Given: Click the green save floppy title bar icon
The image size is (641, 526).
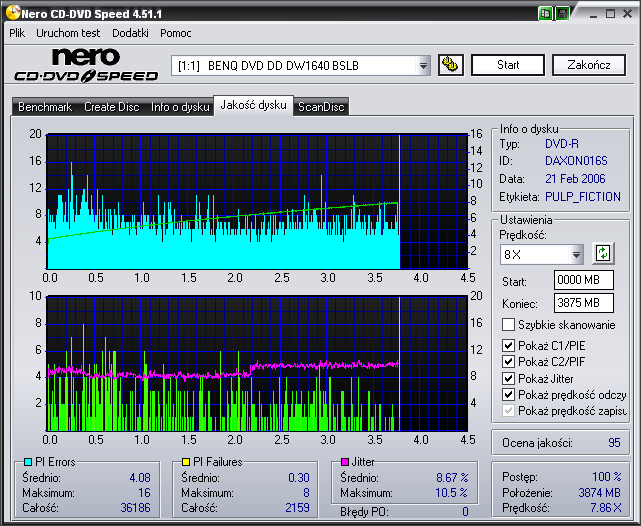Looking at the screenshot, I should [563, 13].
